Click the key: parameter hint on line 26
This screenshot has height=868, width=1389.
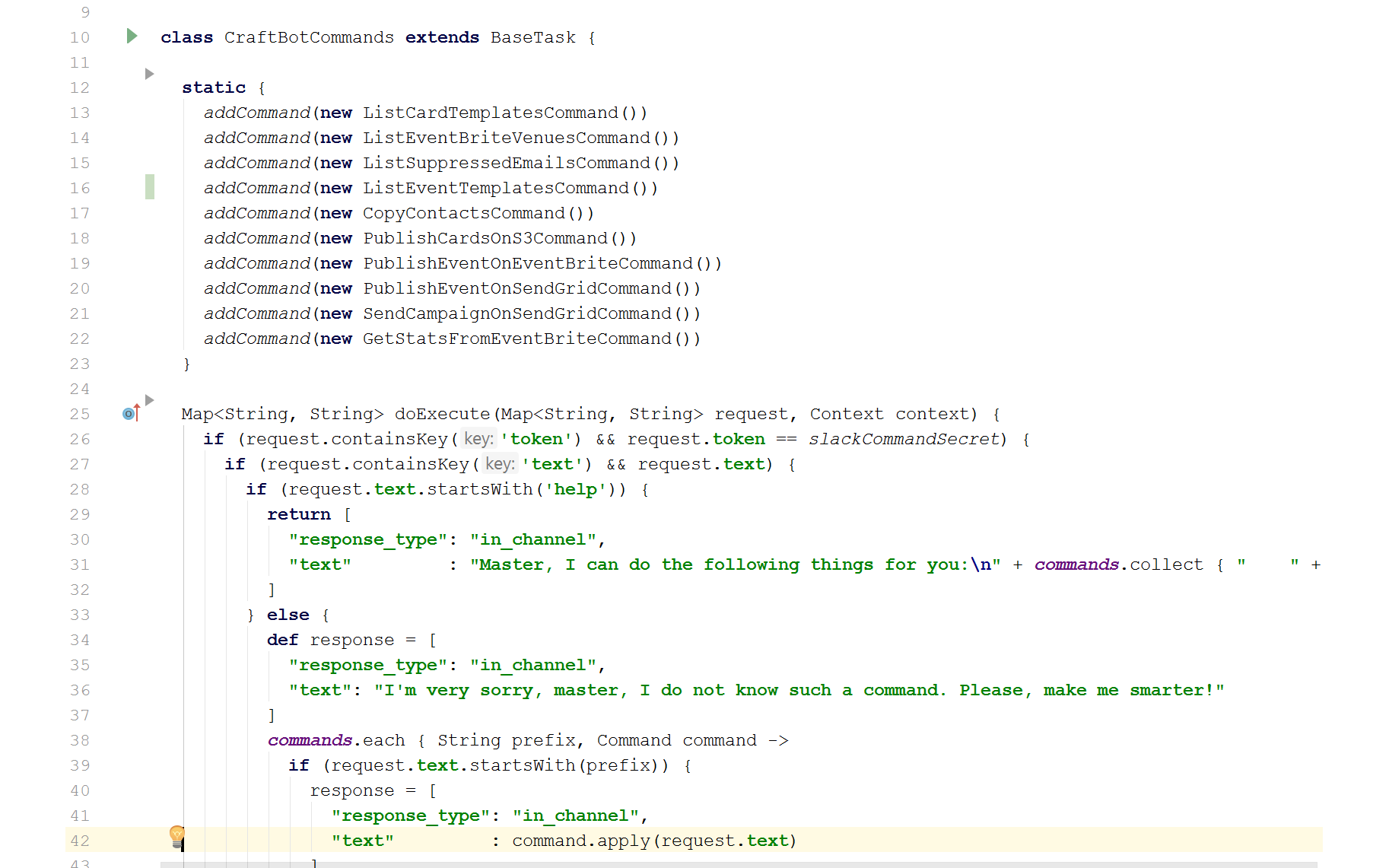[478, 439]
